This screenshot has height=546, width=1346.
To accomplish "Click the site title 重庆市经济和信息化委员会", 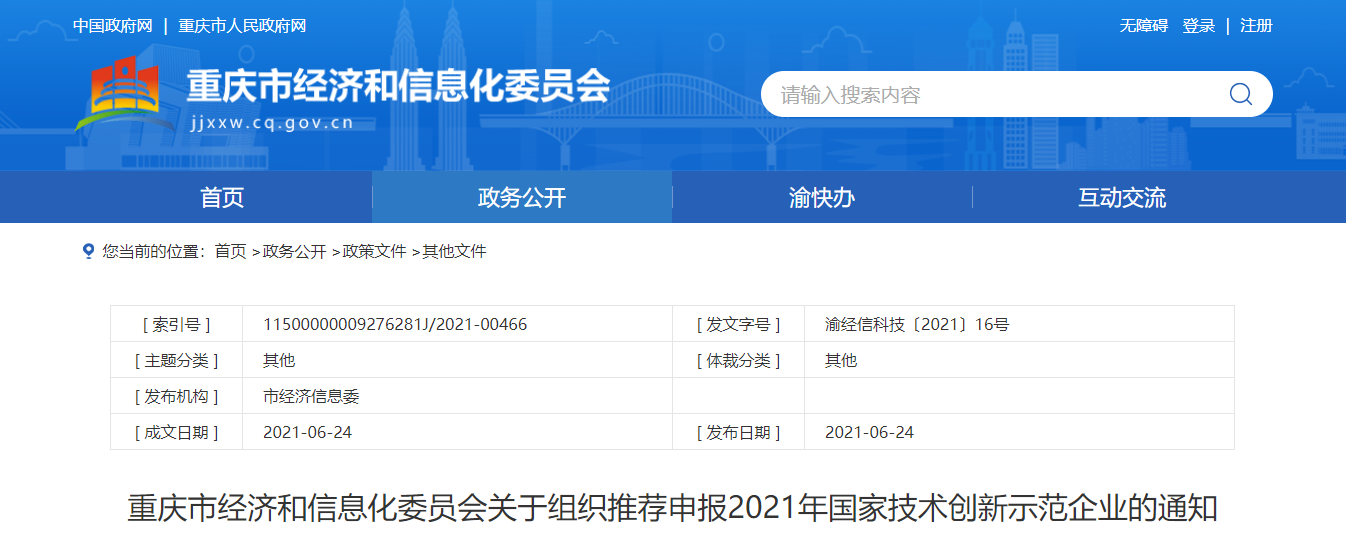I will 398,87.
